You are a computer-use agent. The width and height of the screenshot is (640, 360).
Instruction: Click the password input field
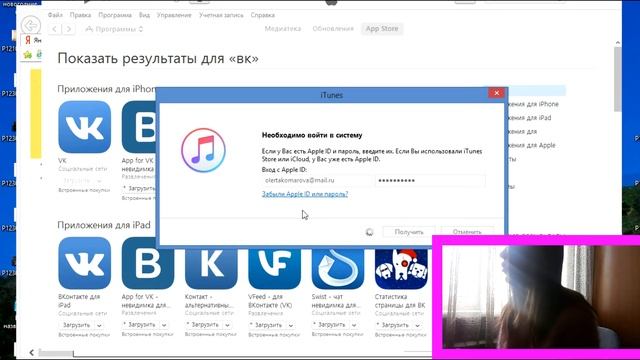coord(430,180)
